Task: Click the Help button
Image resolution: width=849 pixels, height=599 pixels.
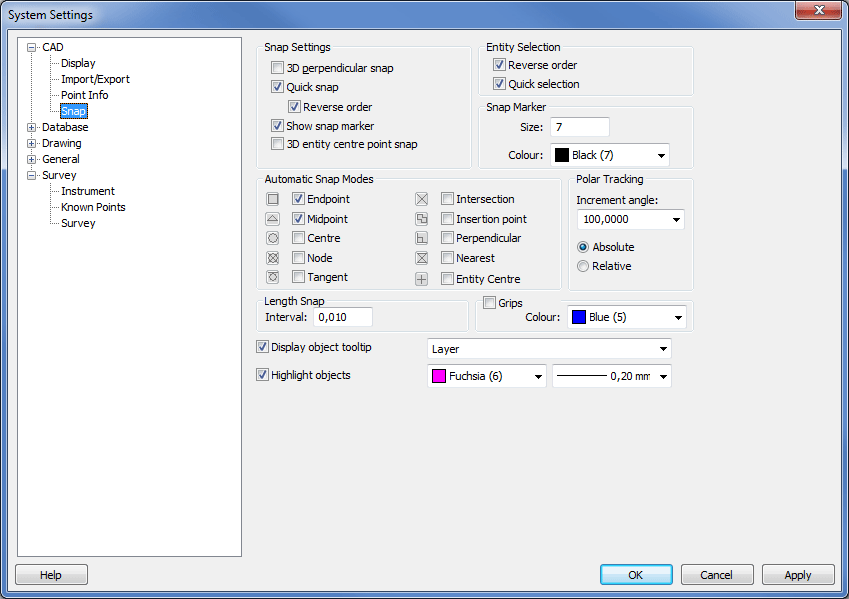Action: (x=51, y=575)
